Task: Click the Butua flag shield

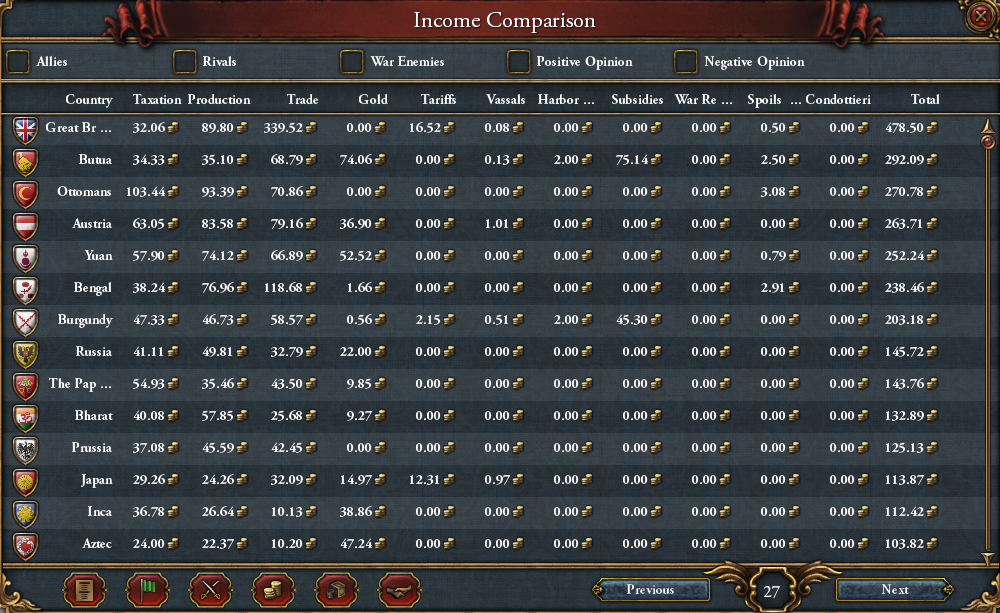Action: tap(26, 161)
